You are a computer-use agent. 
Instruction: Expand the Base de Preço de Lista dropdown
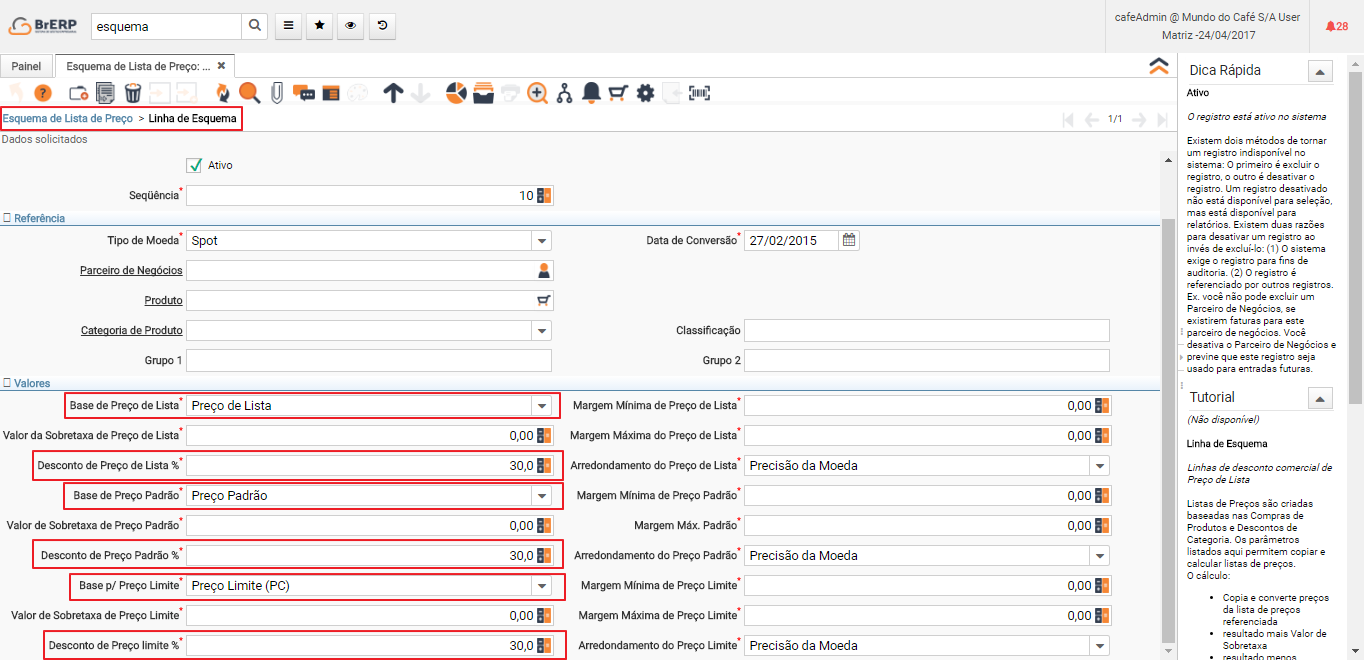[541, 406]
